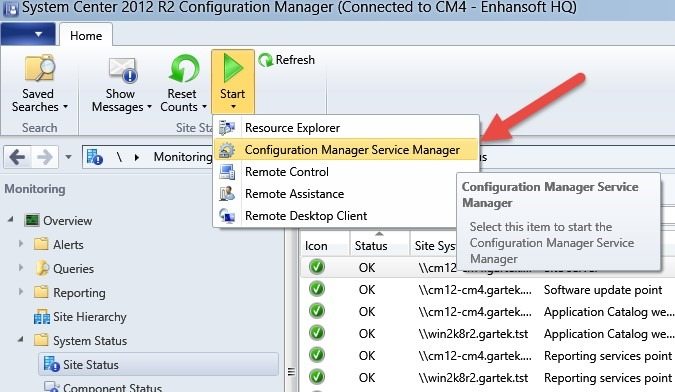Choose Remote Control from the Start menu

pyautogui.click(x=346, y=172)
